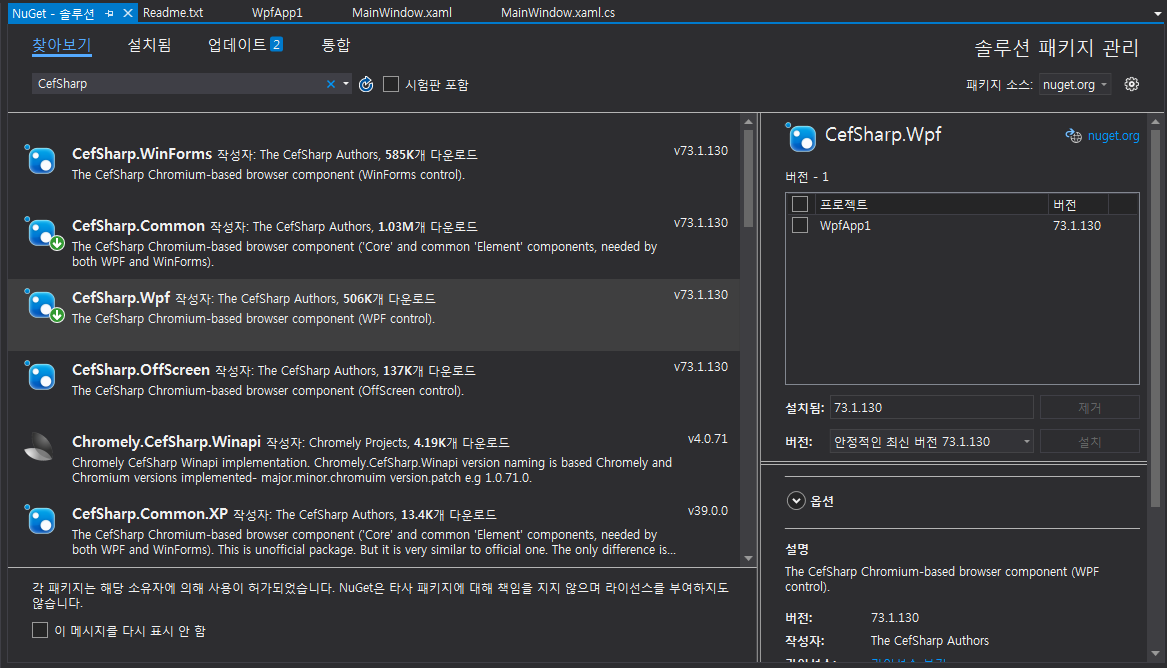Check 'do not show this message again' checkbox
The width and height of the screenshot is (1167, 668).
(x=40, y=630)
